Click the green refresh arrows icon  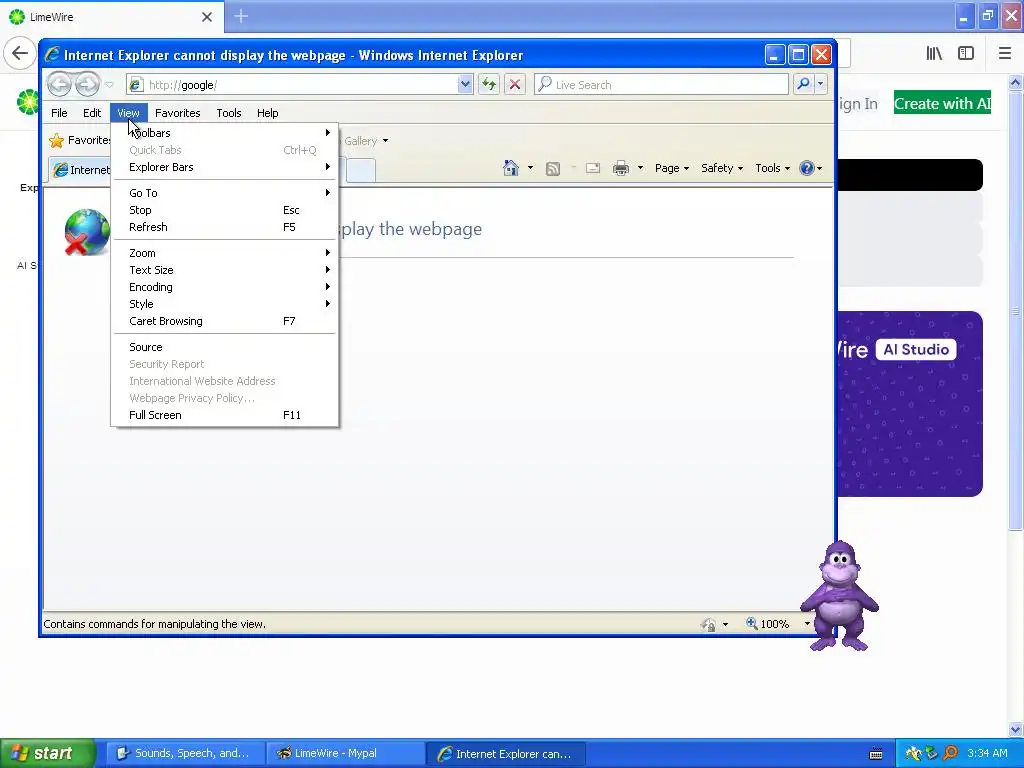point(488,84)
